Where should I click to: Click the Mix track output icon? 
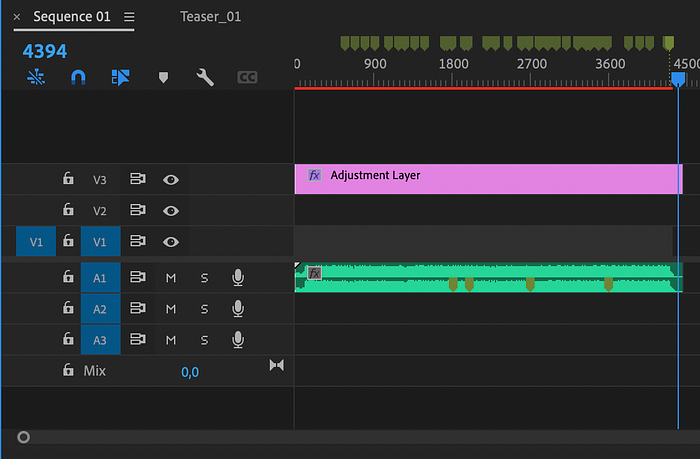276,365
